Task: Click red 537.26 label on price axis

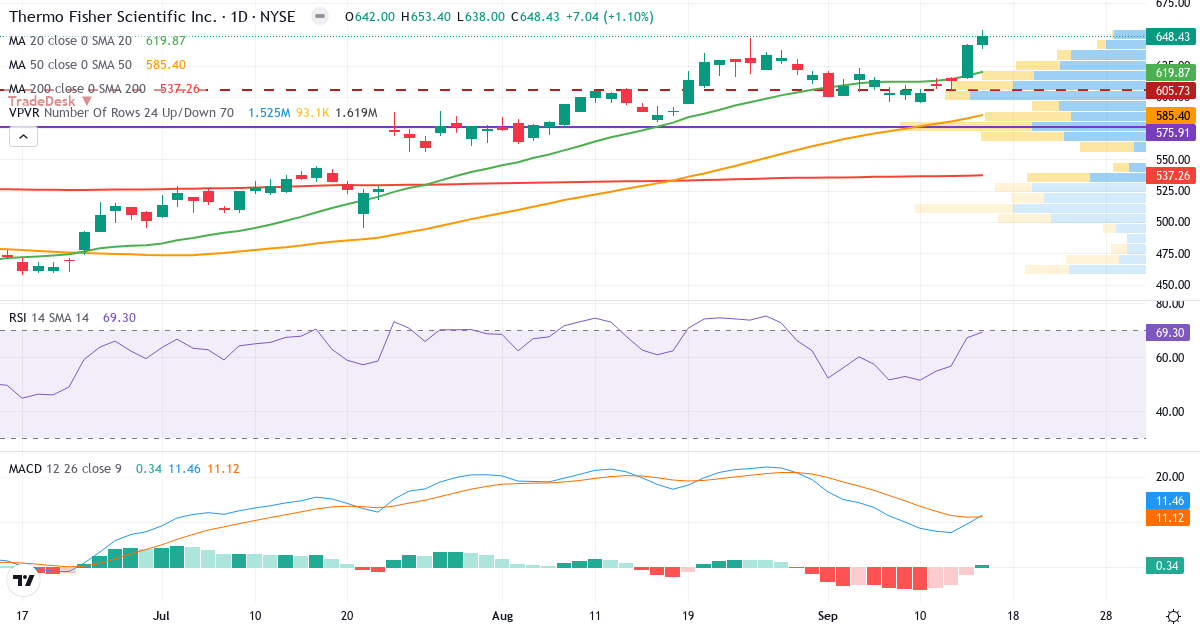Action: pos(1172,175)
